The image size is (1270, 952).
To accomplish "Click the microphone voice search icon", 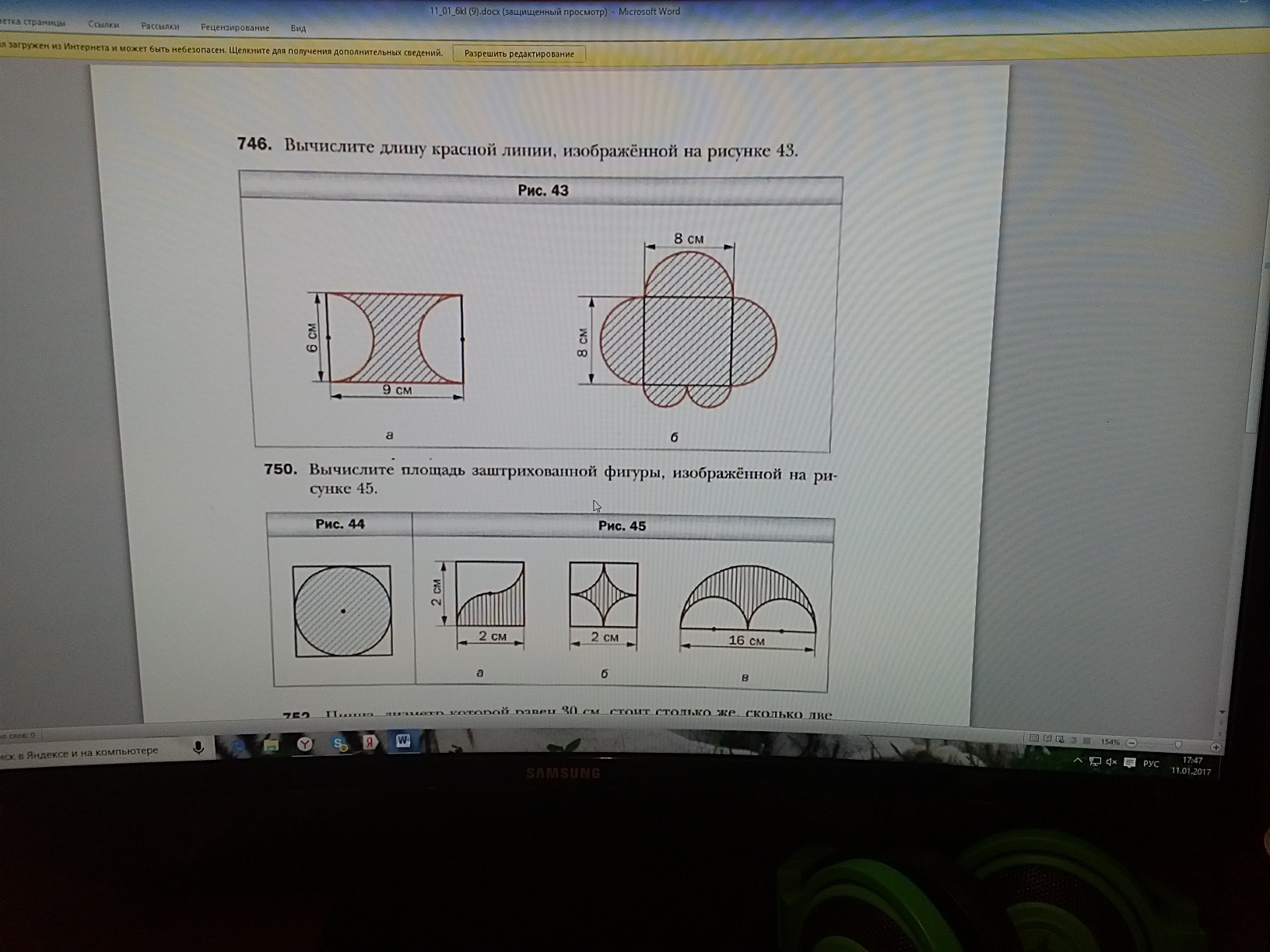I will coord(198,748).
